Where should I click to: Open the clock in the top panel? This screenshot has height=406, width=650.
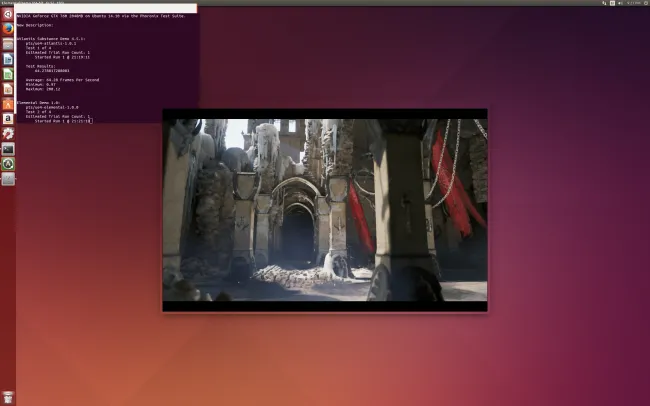(x=634, y=3)
